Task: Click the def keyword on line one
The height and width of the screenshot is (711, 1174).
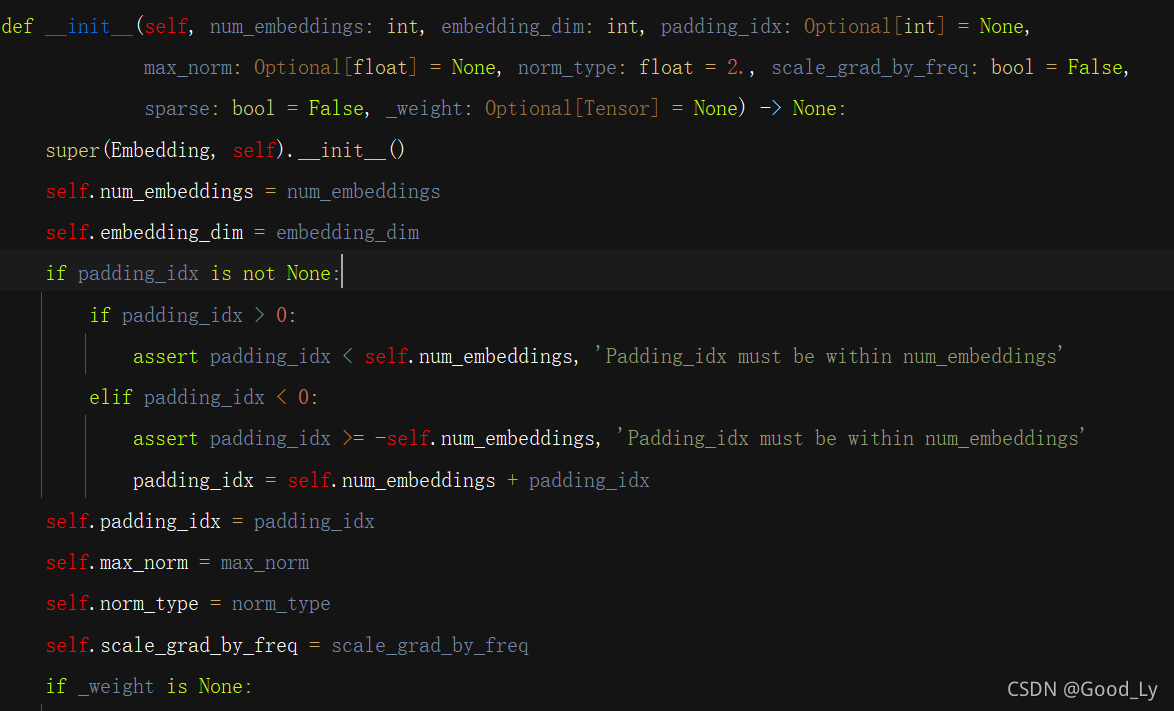Action: tap(17, 26)
